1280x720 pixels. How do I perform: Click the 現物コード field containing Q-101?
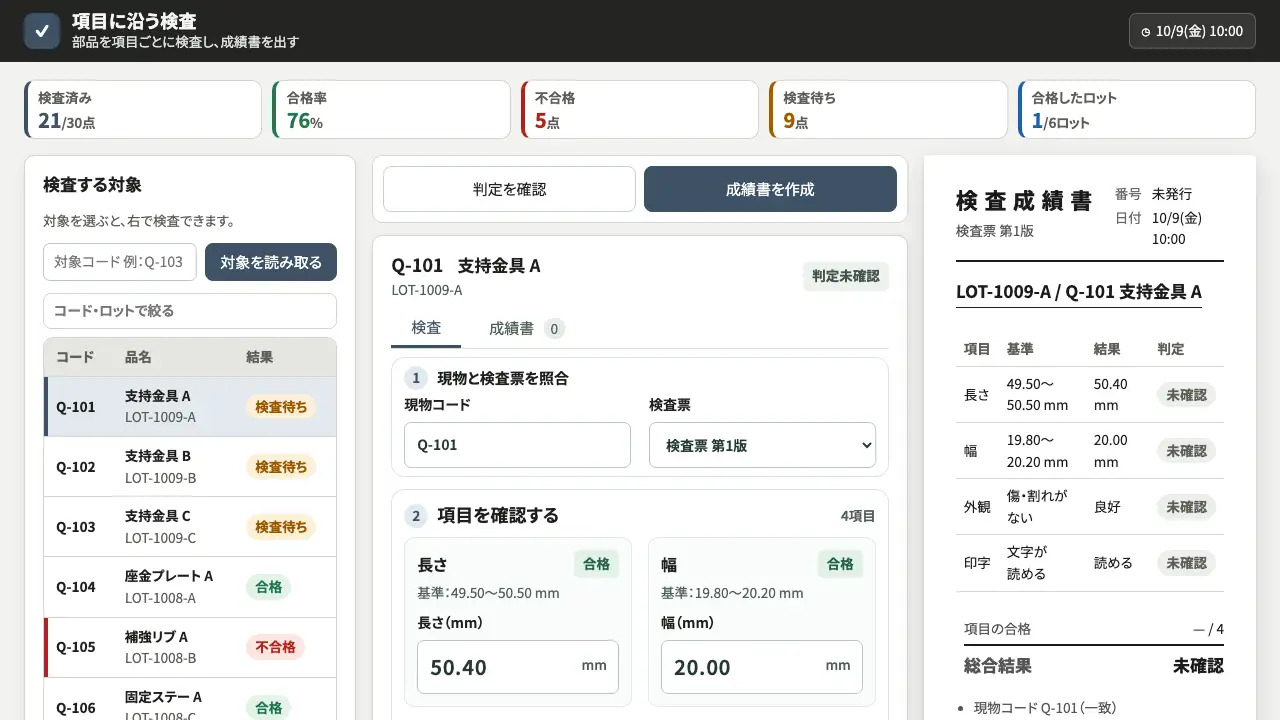[517, 445]
